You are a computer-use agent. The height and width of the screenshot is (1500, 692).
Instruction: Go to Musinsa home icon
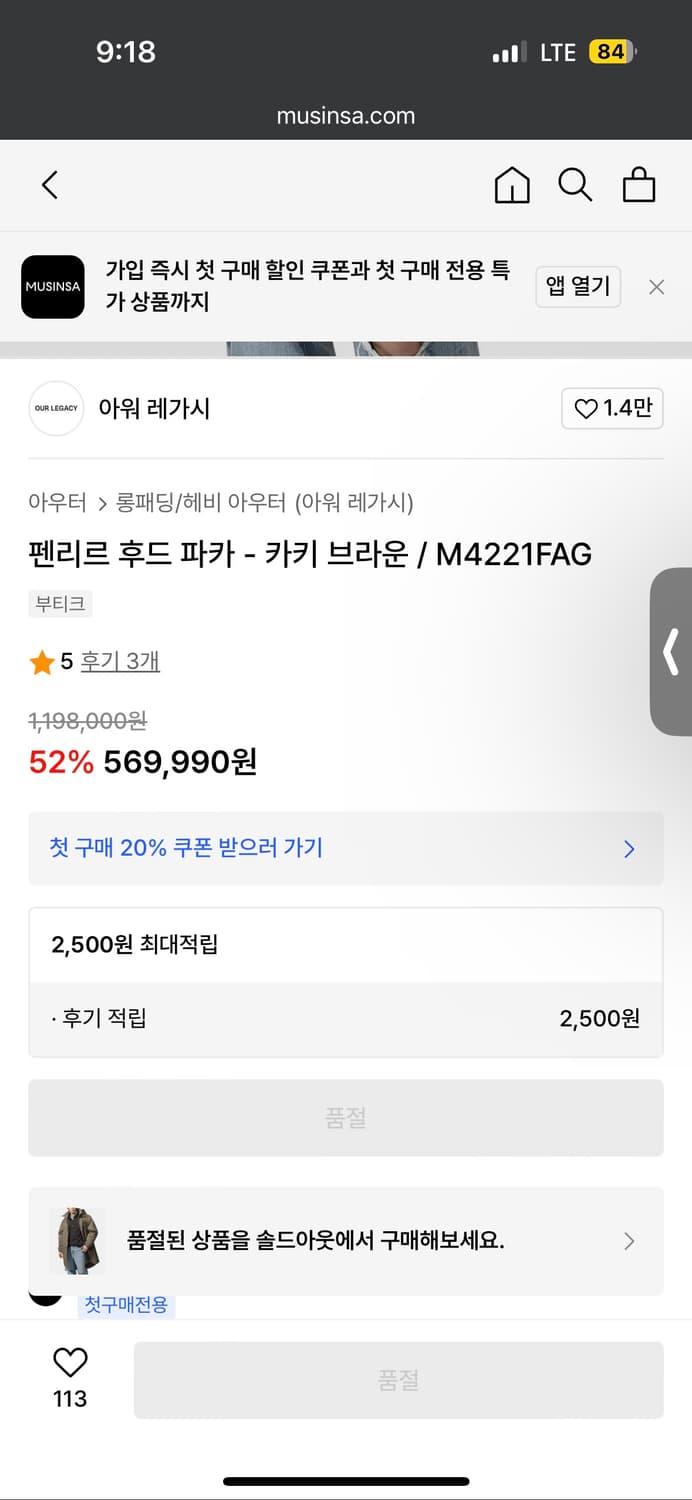(x=512, y=185)
